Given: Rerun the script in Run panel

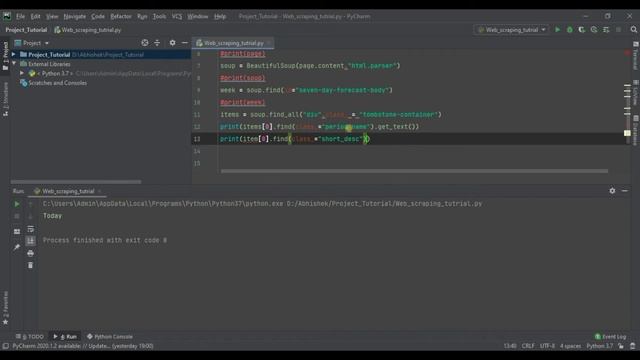Looking at the screenshot, I should (x=17, y=204).
